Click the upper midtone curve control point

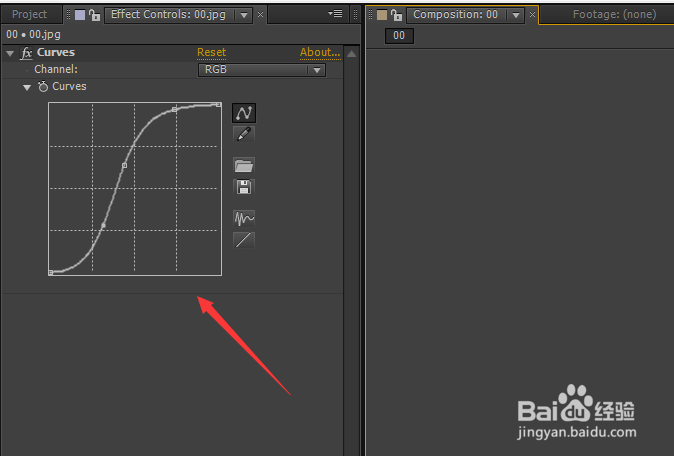[x=124, y=165]
